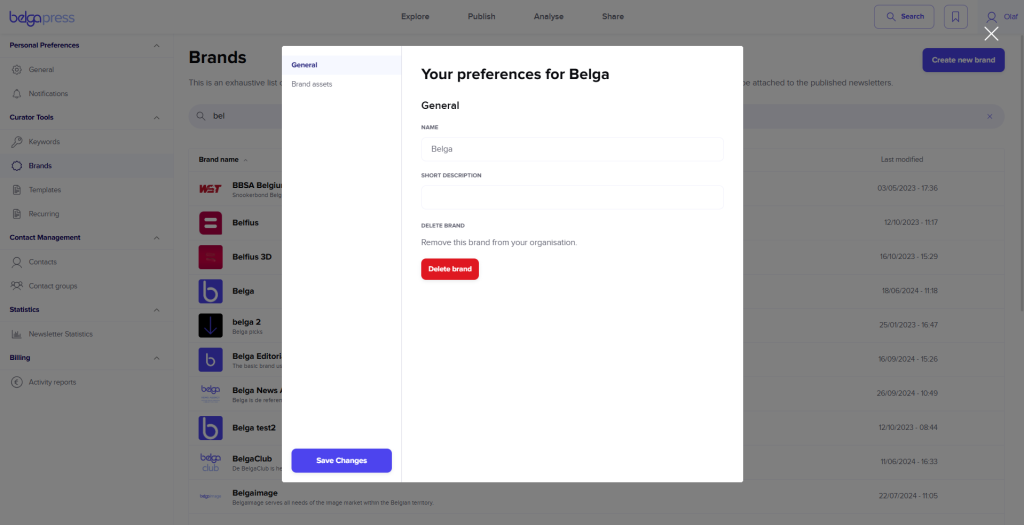The width and height of the screenshot is (1024, 525).
Task: Click the date 22/07/2024 - 11:05
Action: tap(908, 496)
